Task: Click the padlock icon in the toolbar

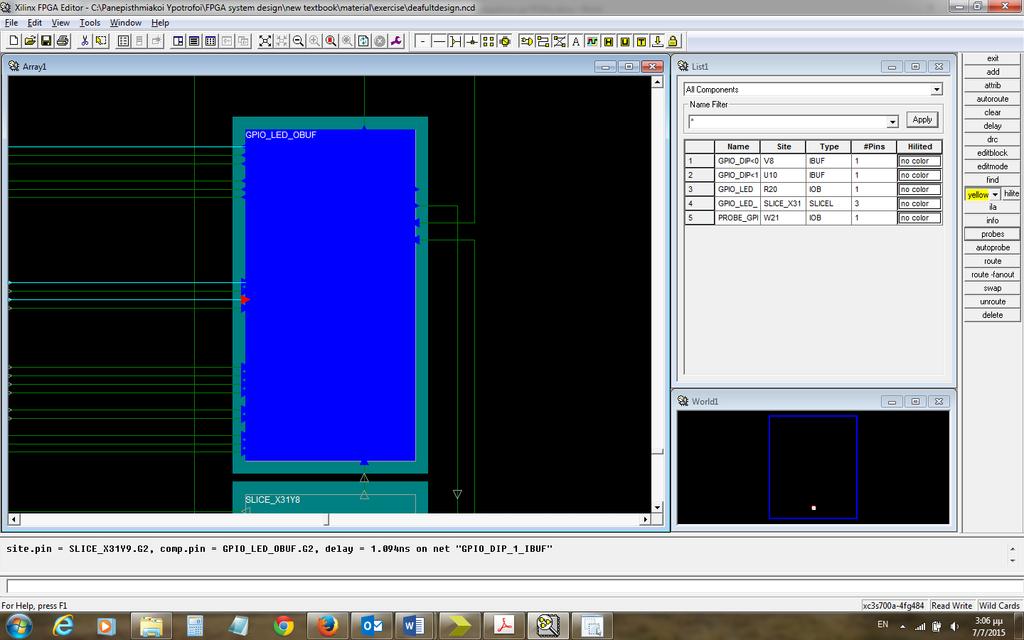Action: click(x=673, y=41)
